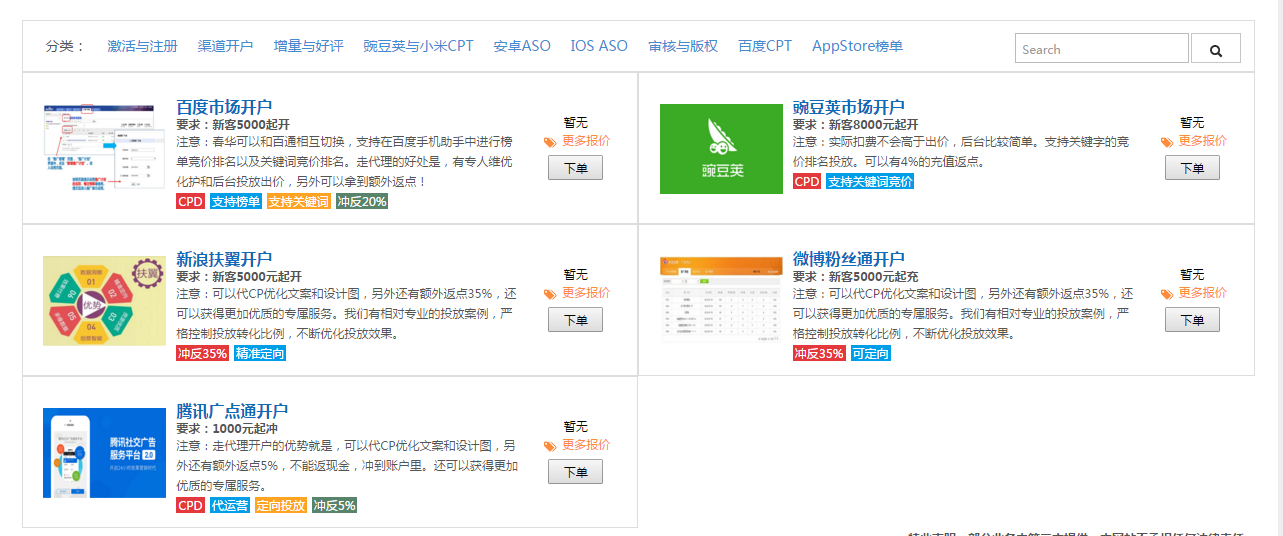Click the 可定向 tag under 微博粉丝通开户

[x=870, y=353]
